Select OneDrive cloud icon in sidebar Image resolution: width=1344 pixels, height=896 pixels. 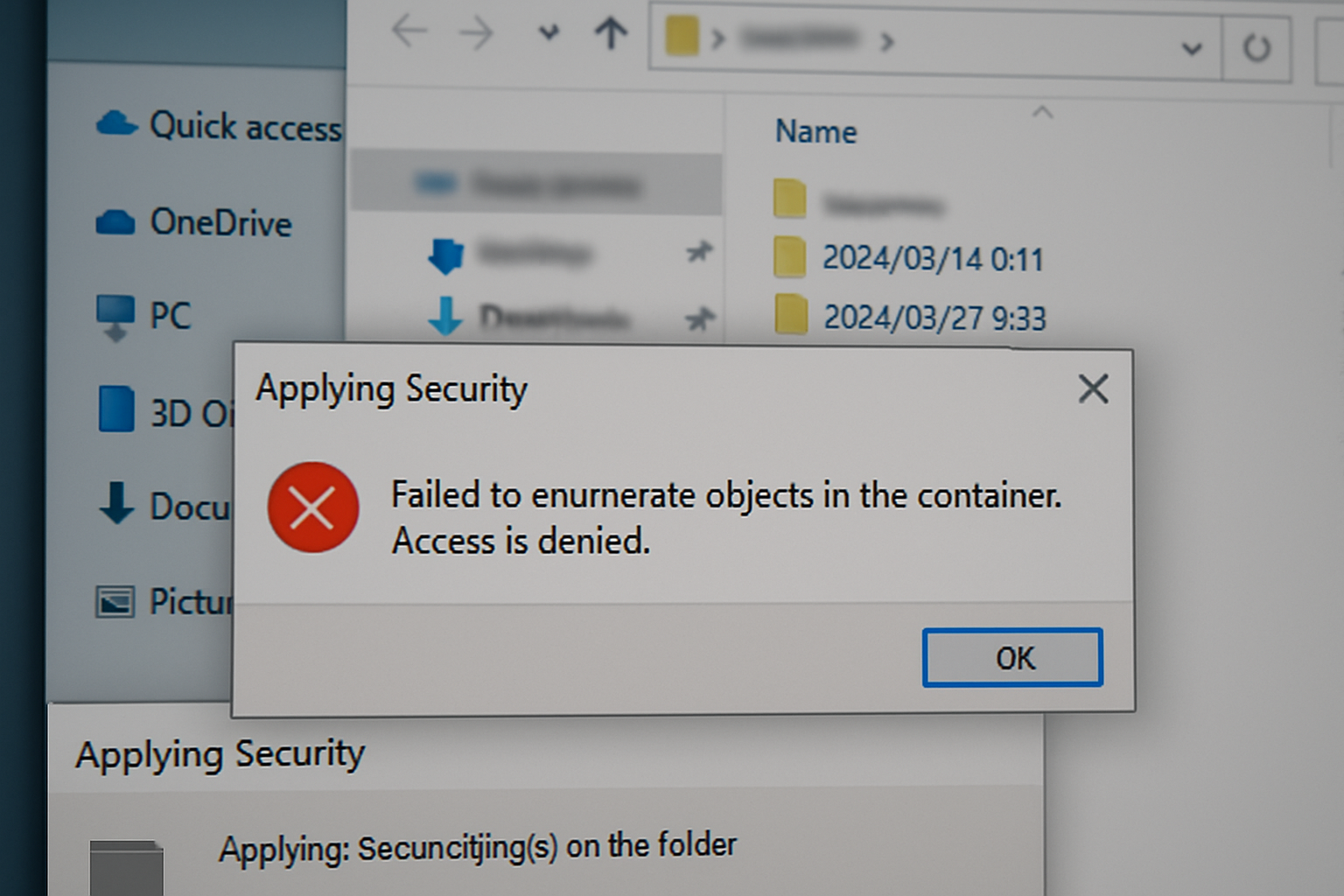115,222
